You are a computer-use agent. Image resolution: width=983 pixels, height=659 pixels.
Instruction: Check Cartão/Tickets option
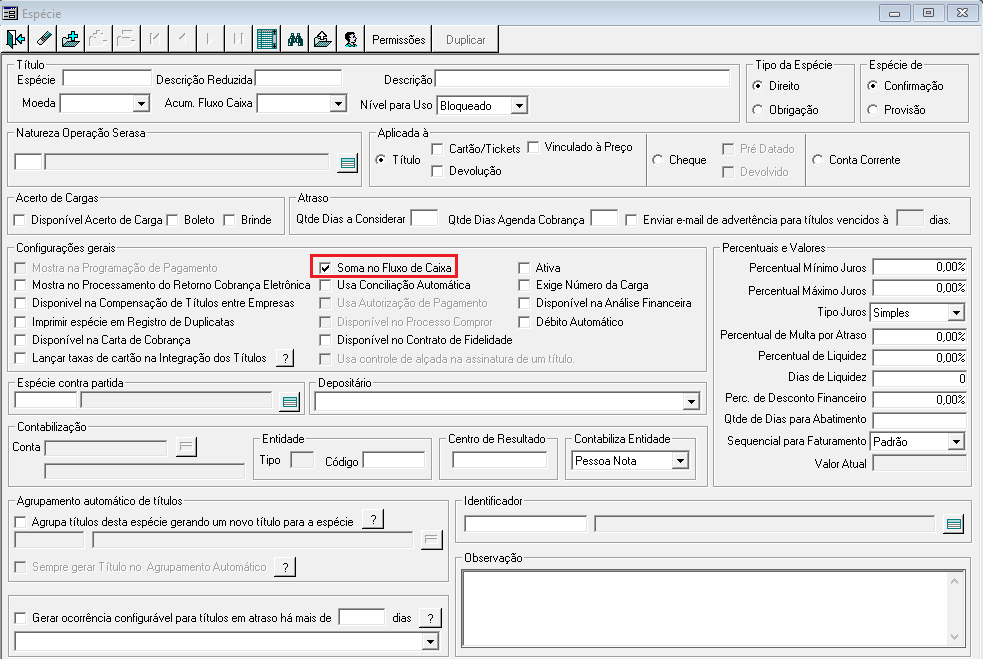[x=438, y=149]
